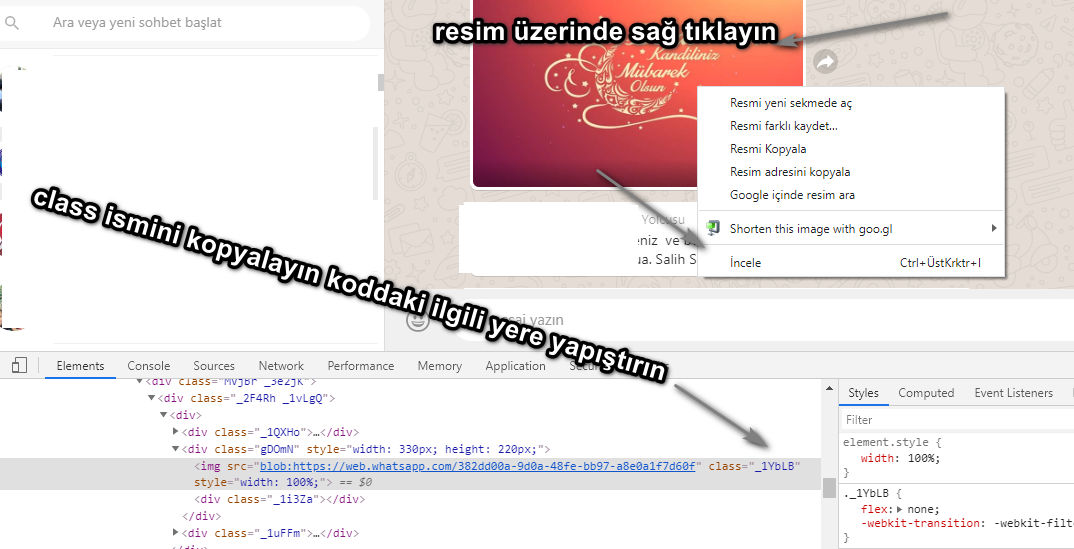Select the Styles tab in sidebar pane
The image size is (1074, 549).
coord(863,393)
